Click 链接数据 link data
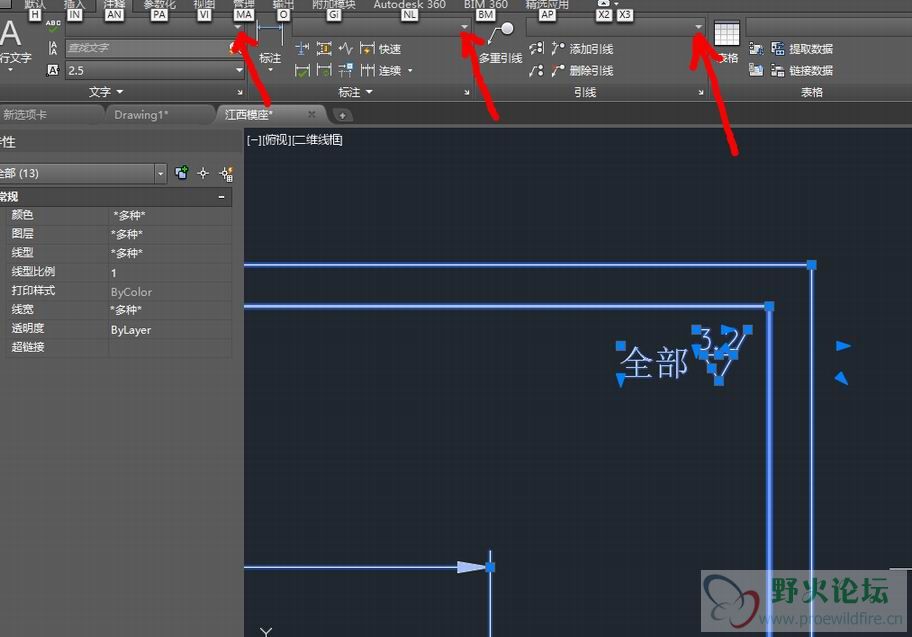The image size is (912, 637). [802, 70]
